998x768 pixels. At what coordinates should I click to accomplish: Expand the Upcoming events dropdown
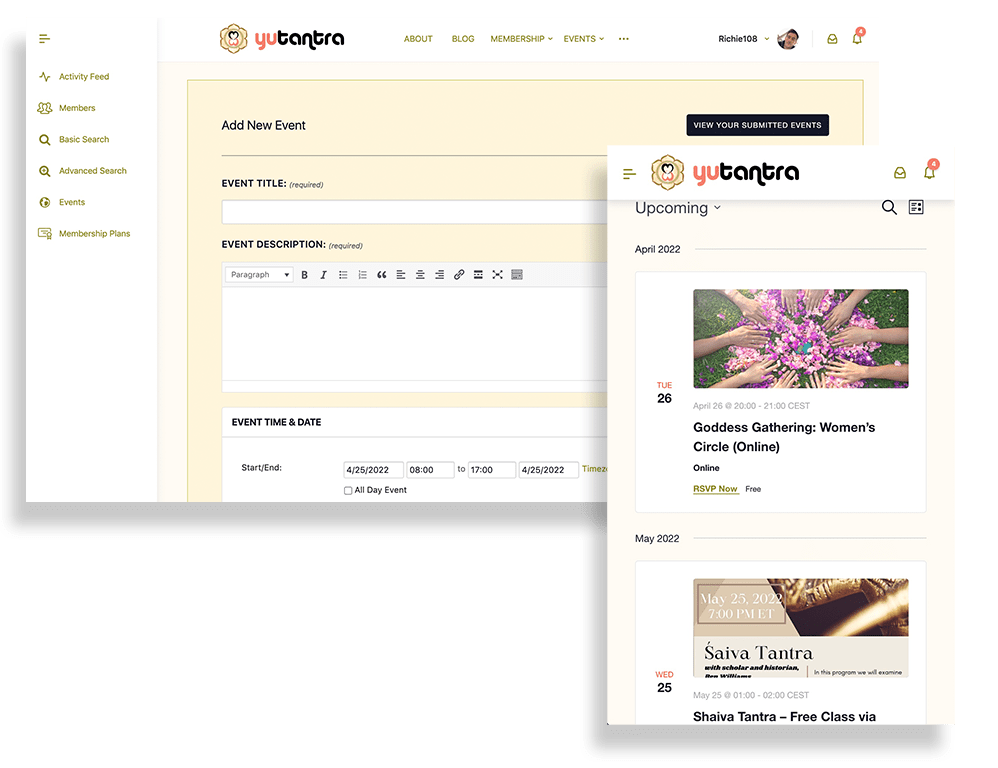678,208
